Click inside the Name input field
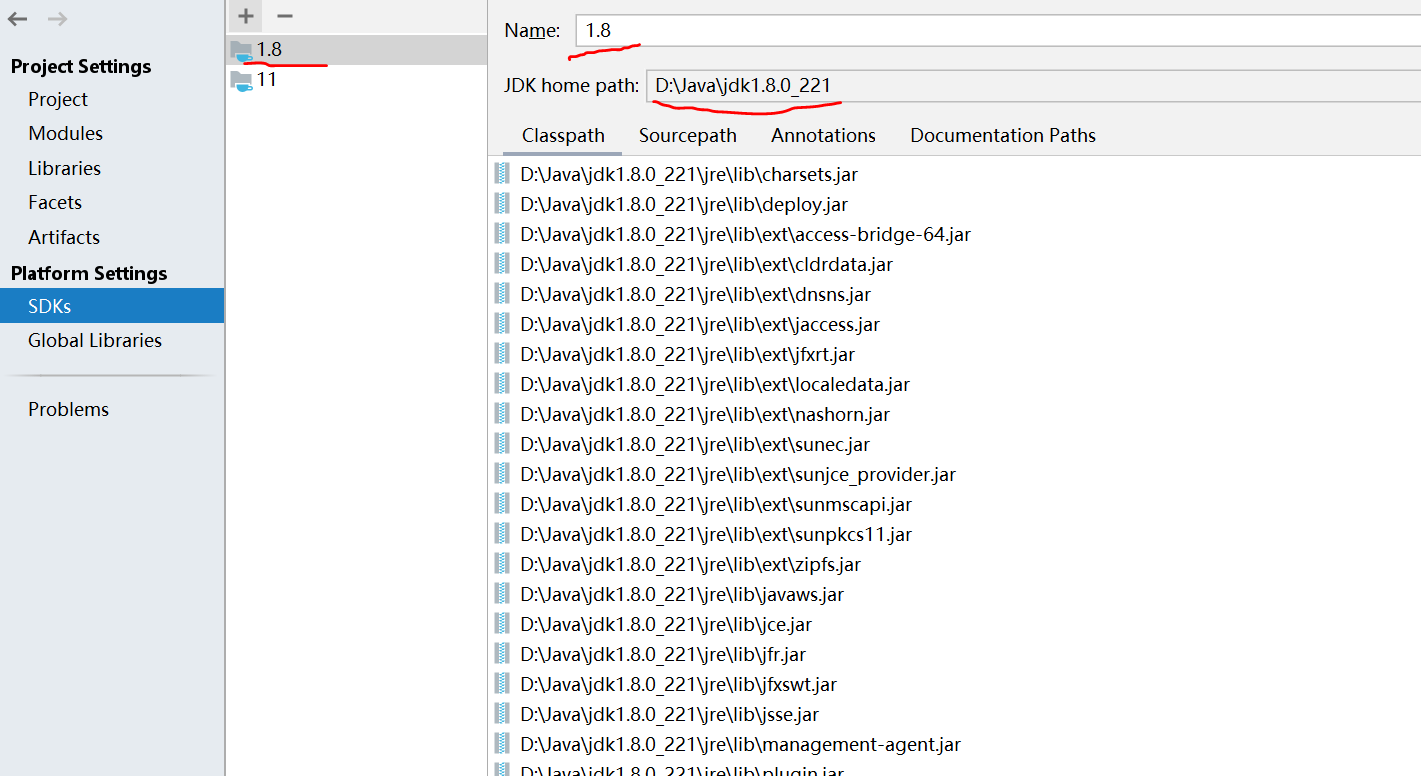The width and height of the screenshot is (1421, 776). 800,30
